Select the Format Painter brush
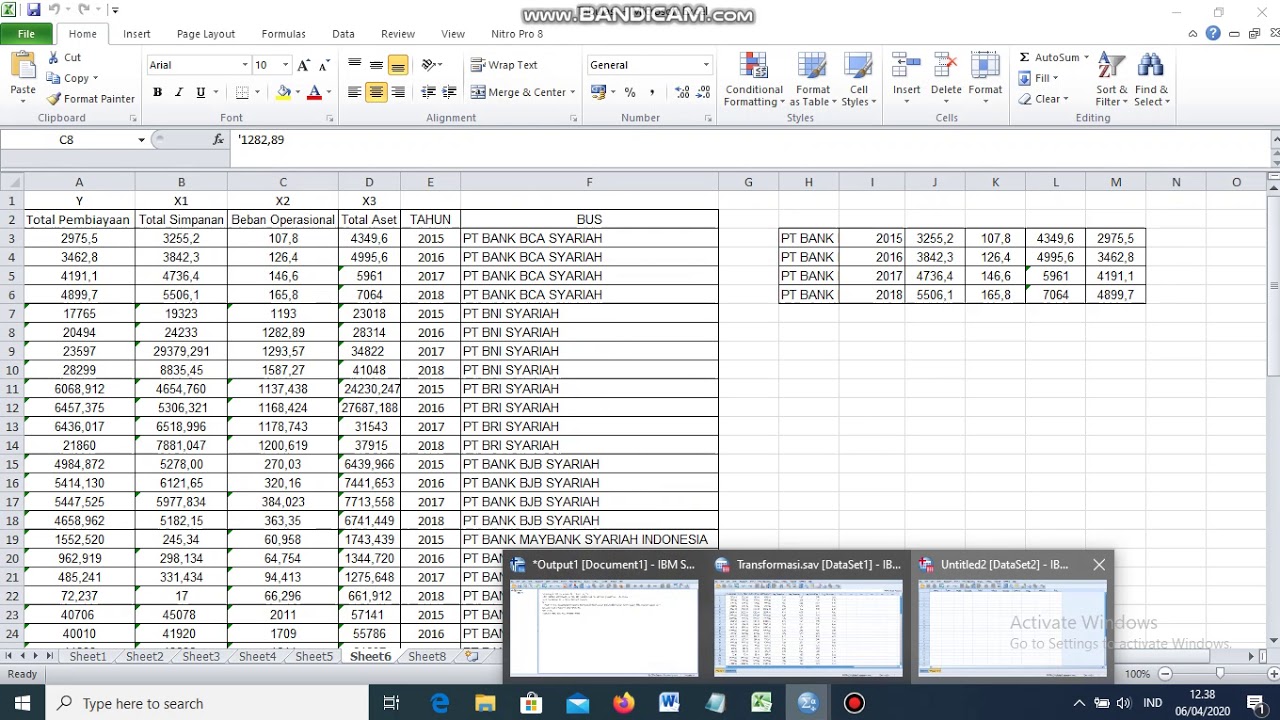 pyautogui.click(x=54, y=99)
